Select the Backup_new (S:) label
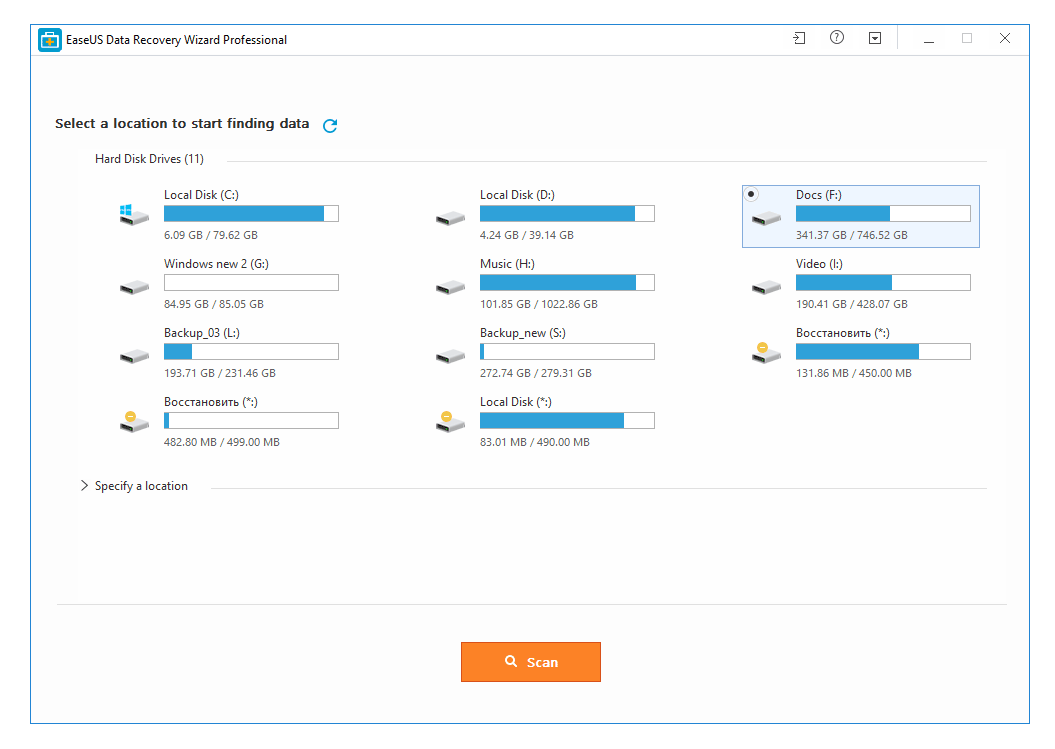Viewport: 1055px width, 749px height. point(523,333)
